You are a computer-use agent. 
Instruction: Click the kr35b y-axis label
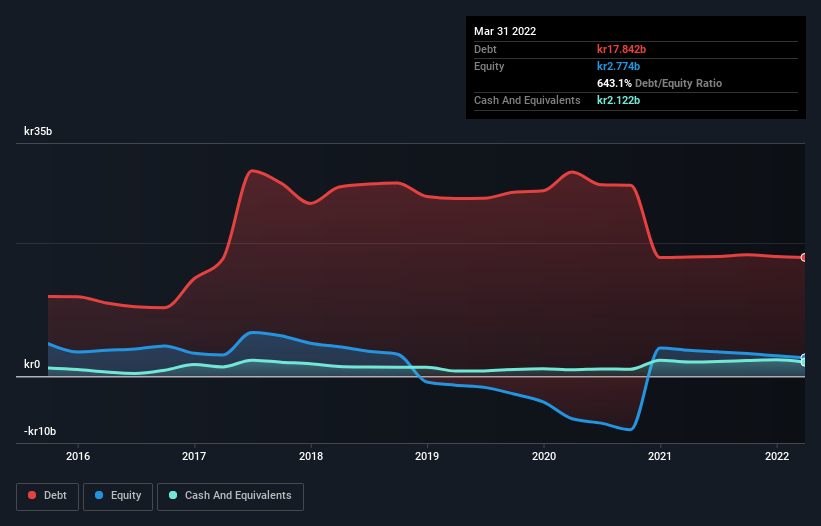click(38, 131)
